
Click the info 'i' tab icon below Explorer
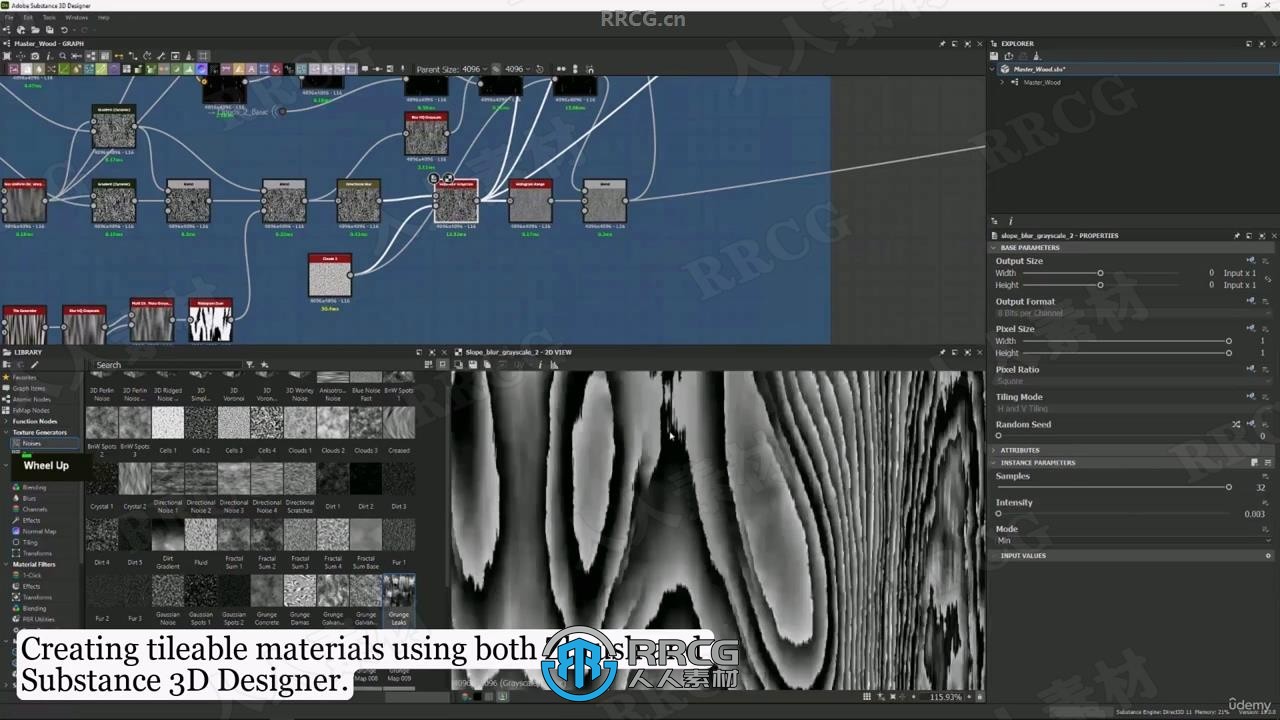[x=1010, y=221]
